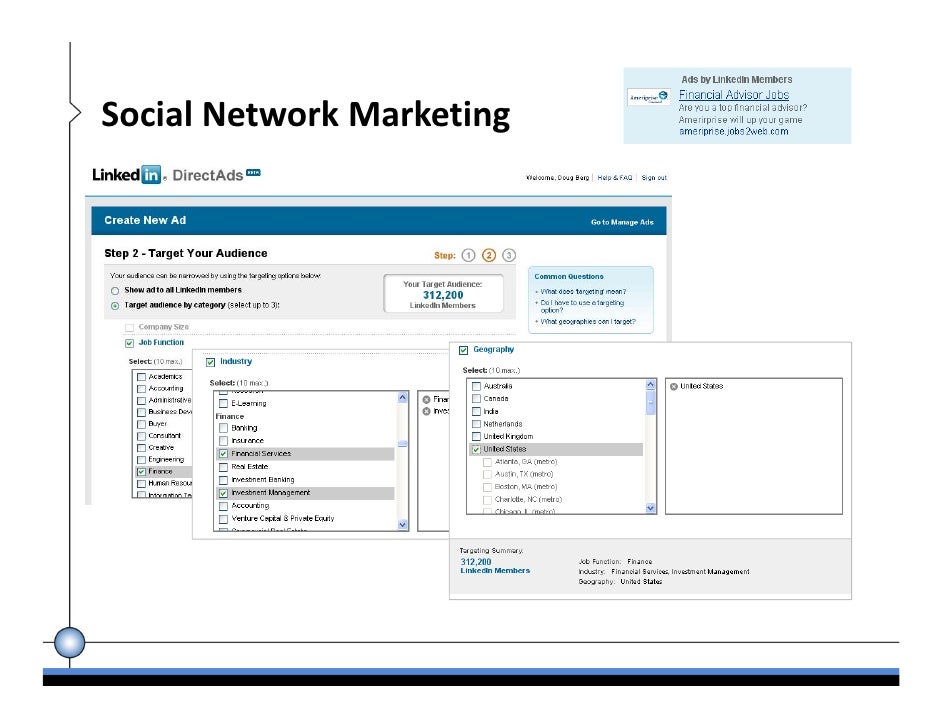Check Australia in Geography list
Screen dimensions: 942x728
pos(476,386)
